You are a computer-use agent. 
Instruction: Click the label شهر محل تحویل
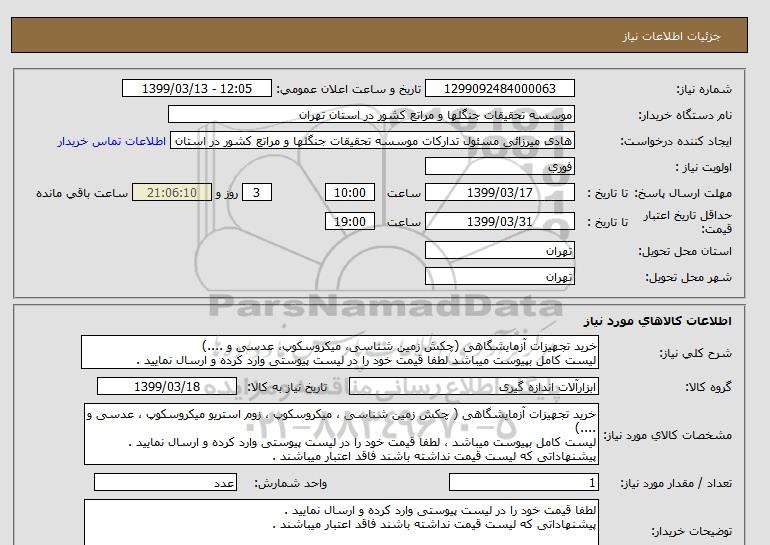[689, 277]
